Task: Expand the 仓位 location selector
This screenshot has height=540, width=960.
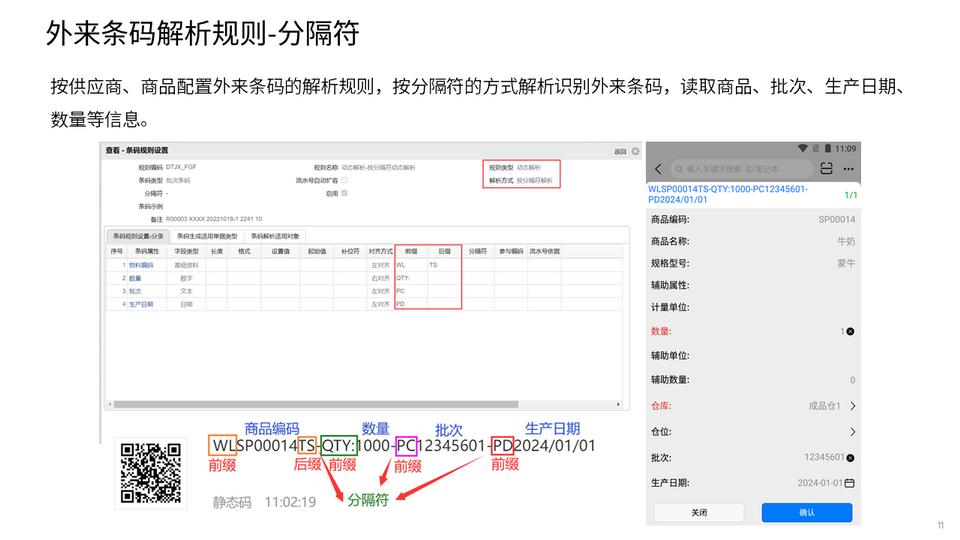Action: (x=852, y=432)
